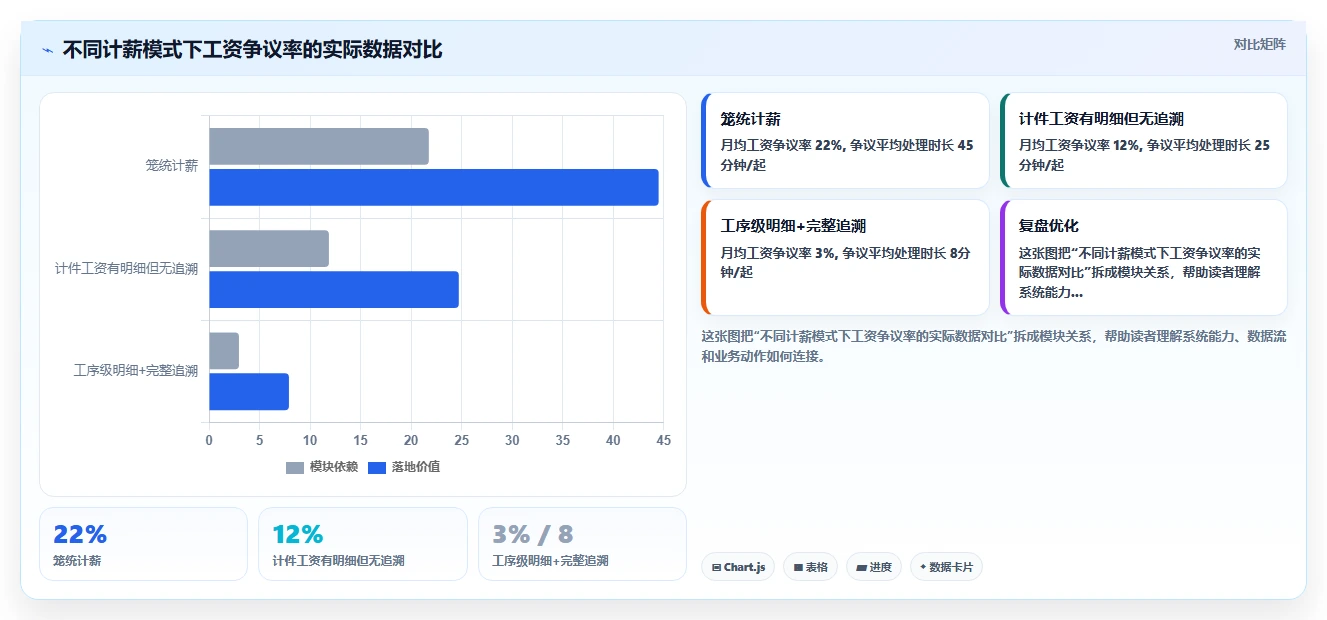Click the blue bar for 计件工资有明细但无追溯

(334, 289)
